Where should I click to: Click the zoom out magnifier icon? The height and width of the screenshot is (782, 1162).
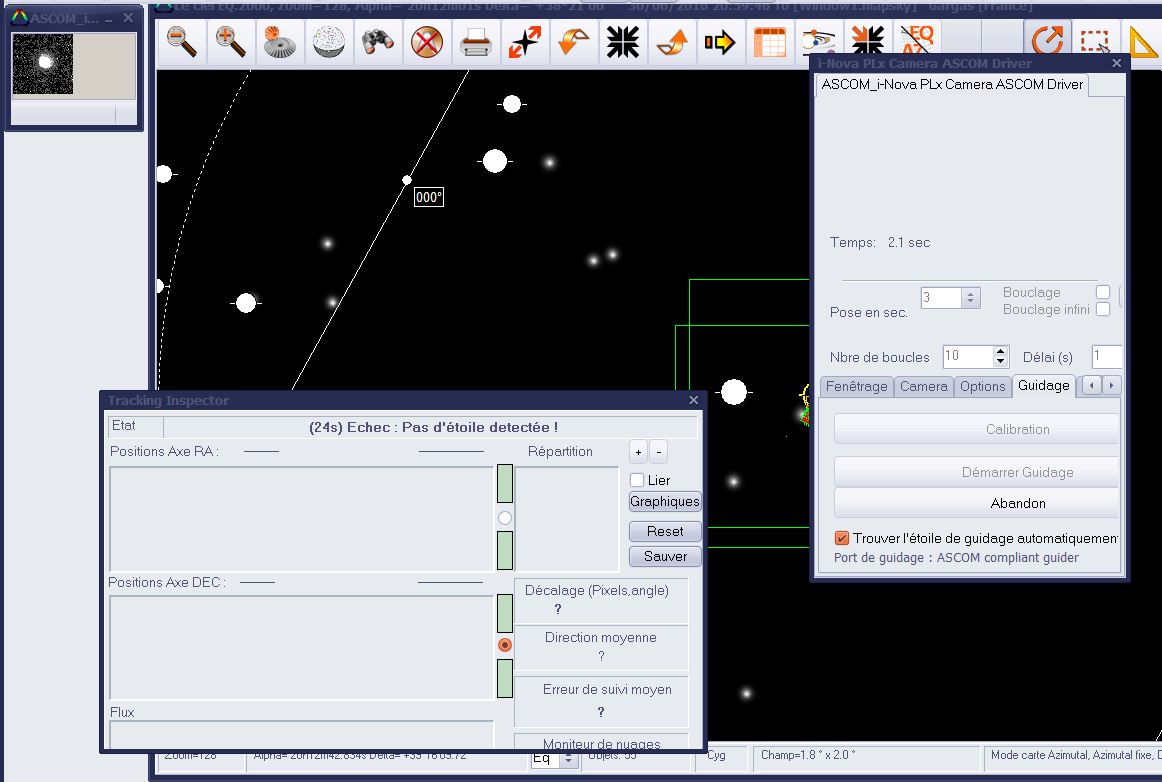[182, 42]
